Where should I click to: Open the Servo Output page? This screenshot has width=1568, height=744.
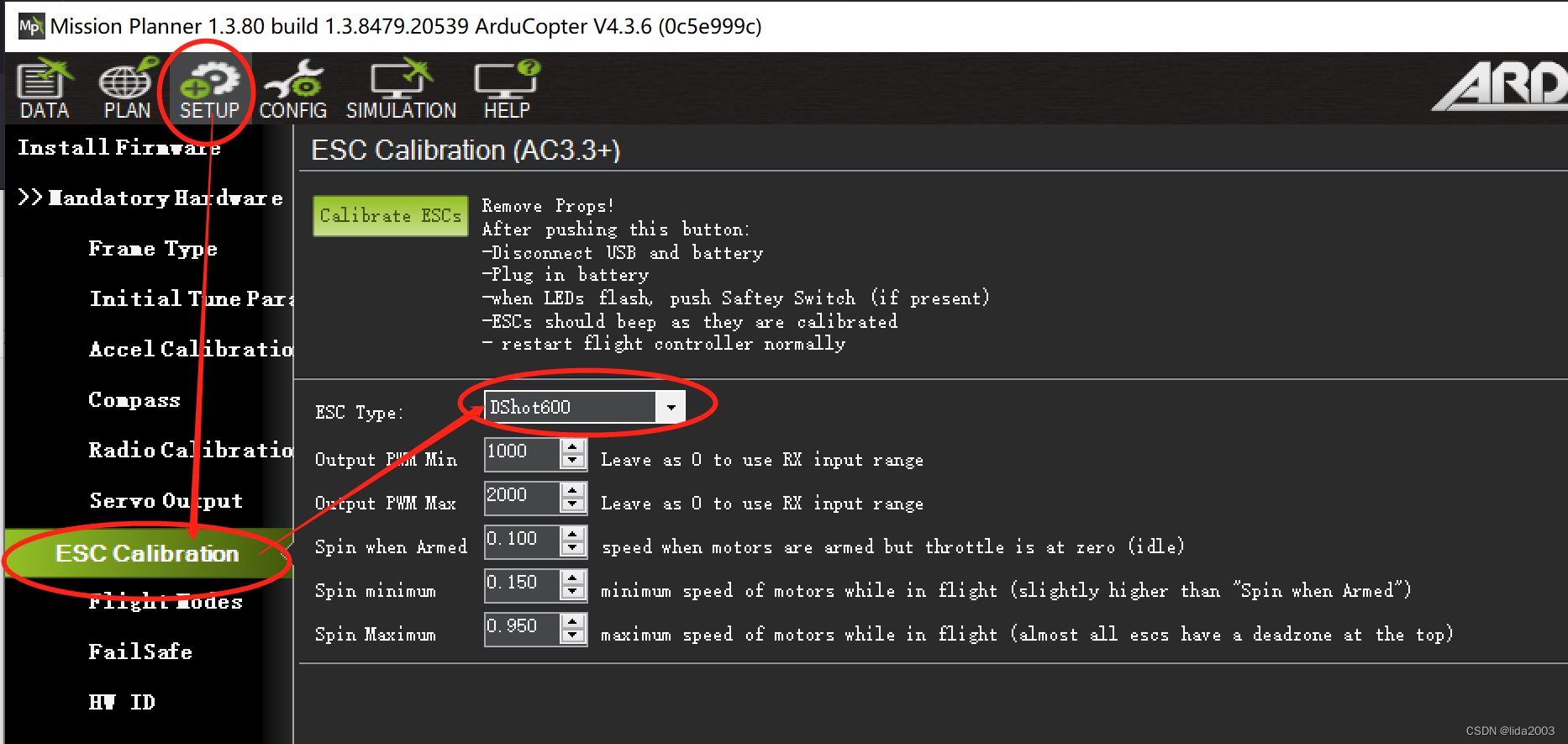[166, 501]
